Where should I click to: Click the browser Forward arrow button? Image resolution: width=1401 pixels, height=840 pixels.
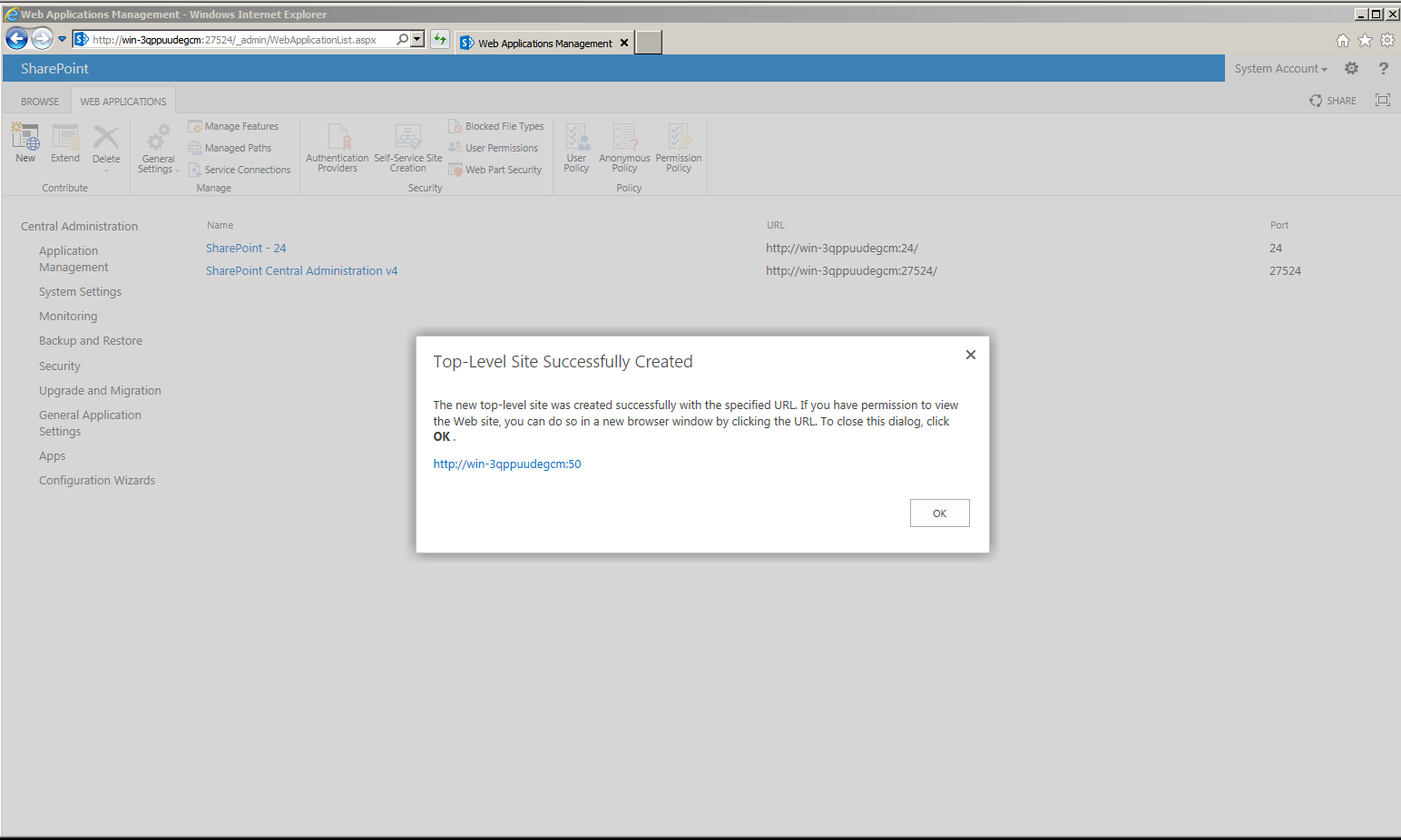pyautogui.click(x=42, y=38)
